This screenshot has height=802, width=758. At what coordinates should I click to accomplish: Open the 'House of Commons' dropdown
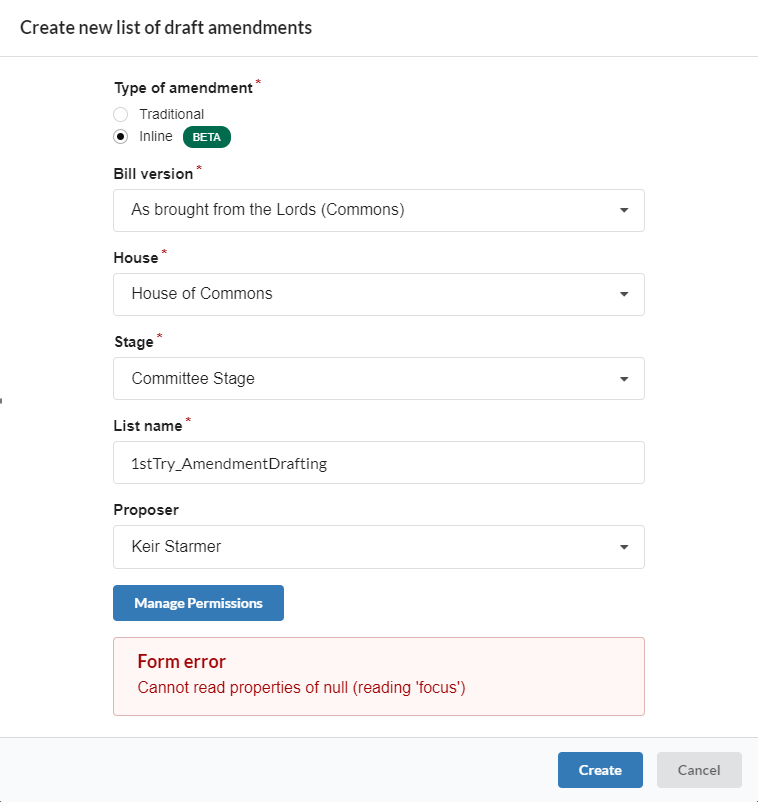click(378, 294)
